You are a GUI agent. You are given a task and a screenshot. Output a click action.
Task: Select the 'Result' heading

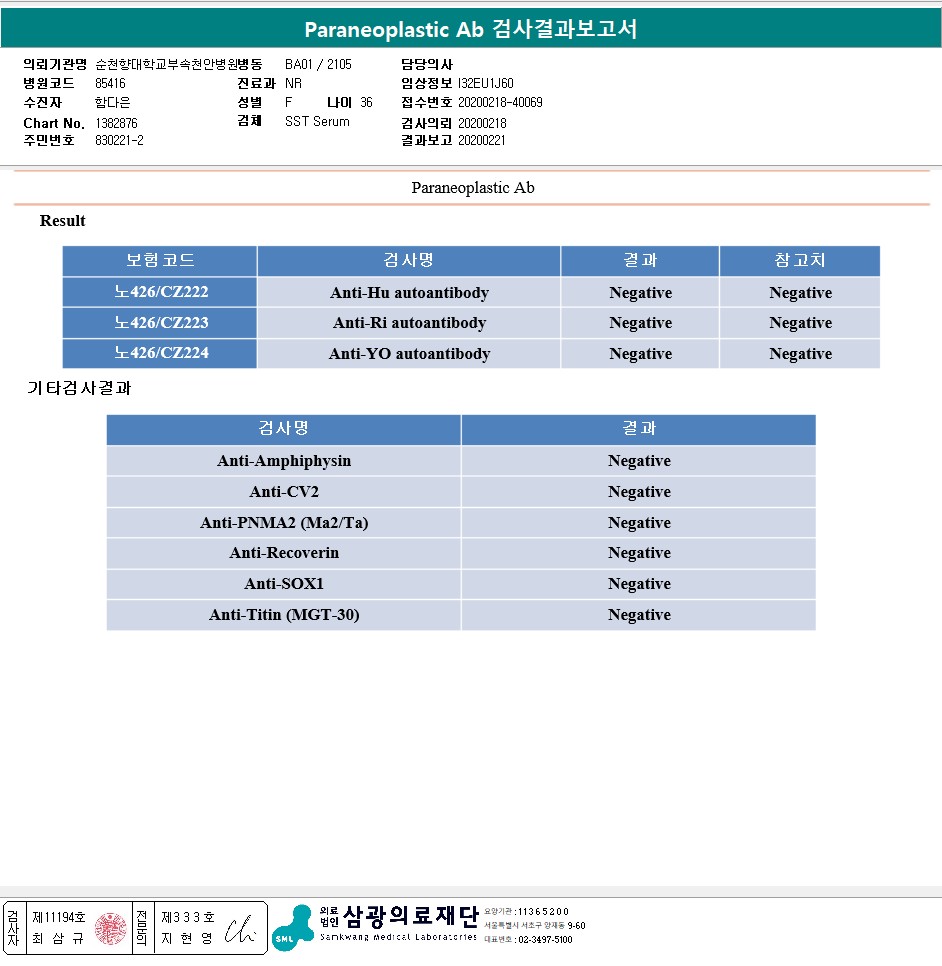[62, 221]
